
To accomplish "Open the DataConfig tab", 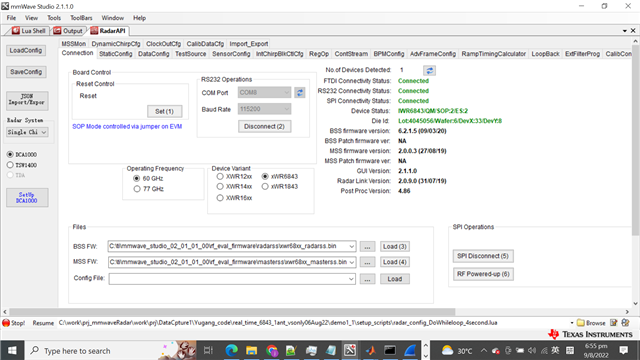I will point(153,54).
